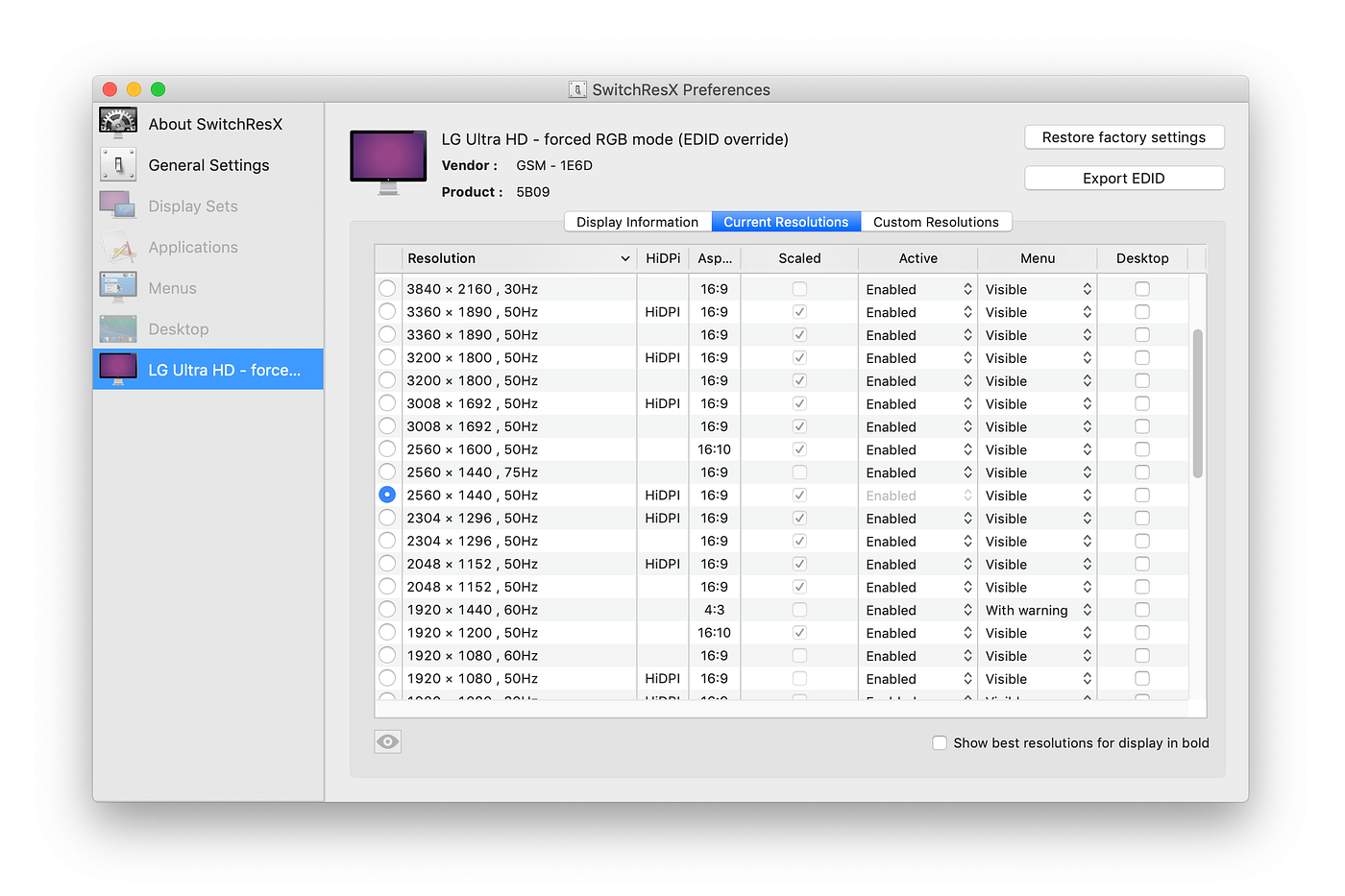Tick Desktop checkbox for 1920 × 1440, 60Hz
The image size is (1345, 896).
tap(1142, 609)
